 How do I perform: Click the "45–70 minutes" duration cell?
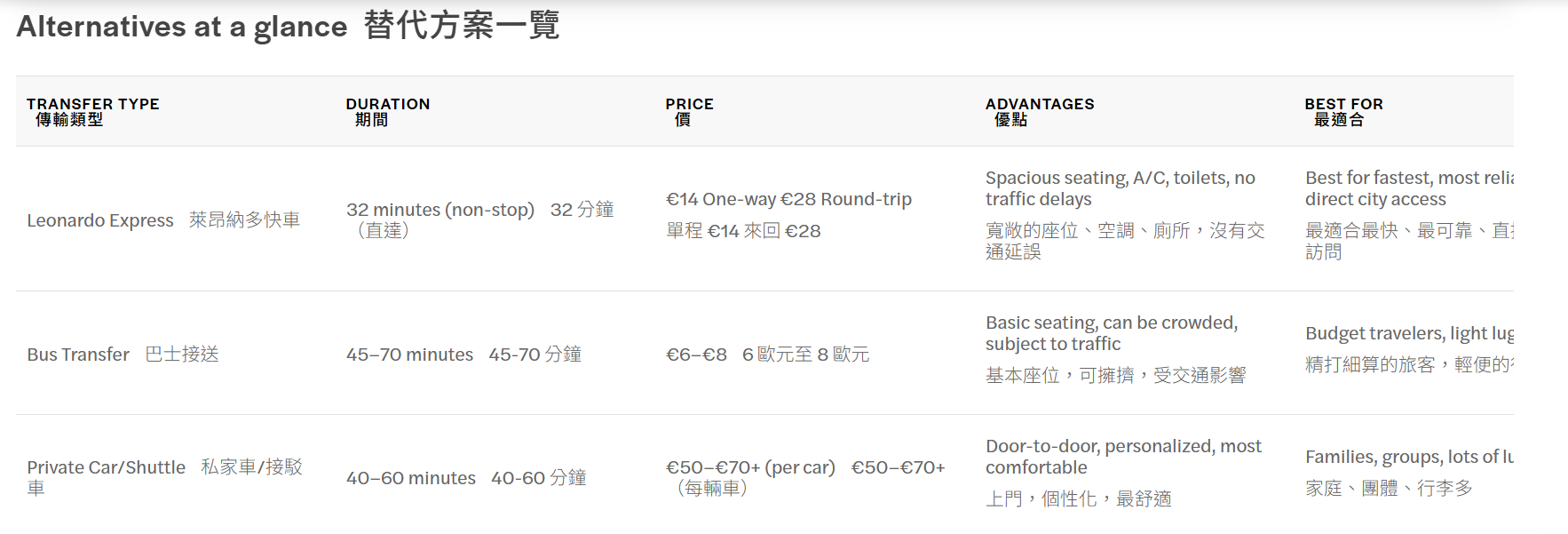point(410,355)
